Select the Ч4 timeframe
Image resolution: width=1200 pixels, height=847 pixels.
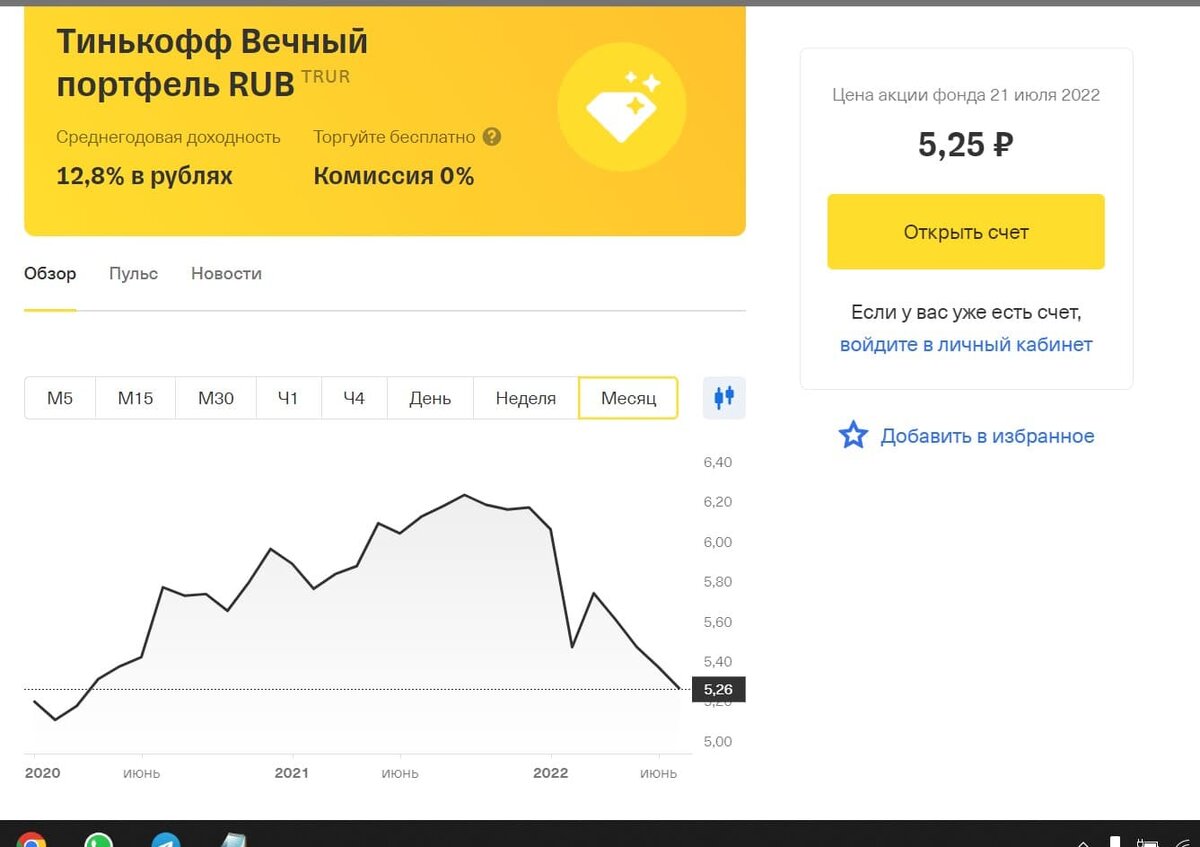click(354, 397)
